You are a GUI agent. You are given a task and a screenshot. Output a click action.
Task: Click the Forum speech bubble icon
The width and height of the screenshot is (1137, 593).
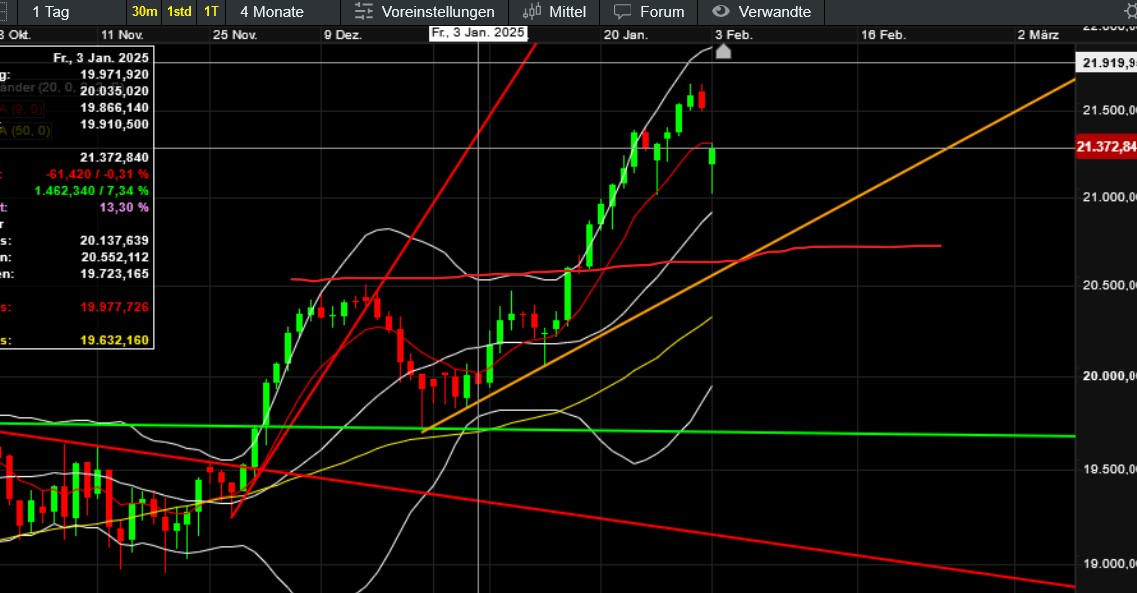point(622,12)
